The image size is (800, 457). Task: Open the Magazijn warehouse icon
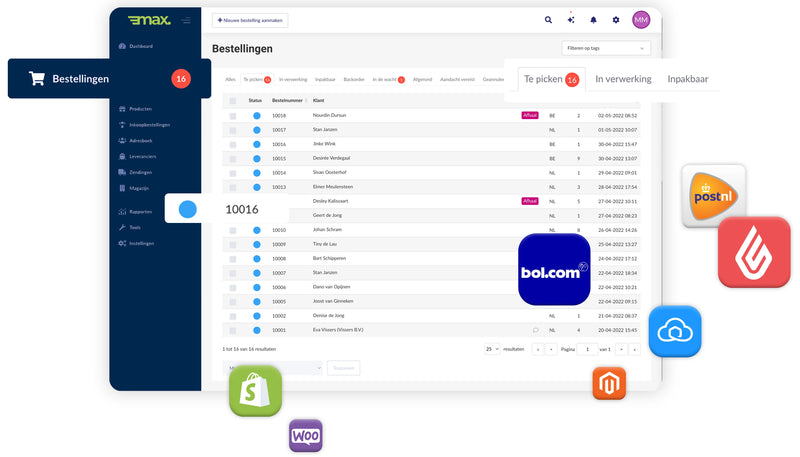122,188
